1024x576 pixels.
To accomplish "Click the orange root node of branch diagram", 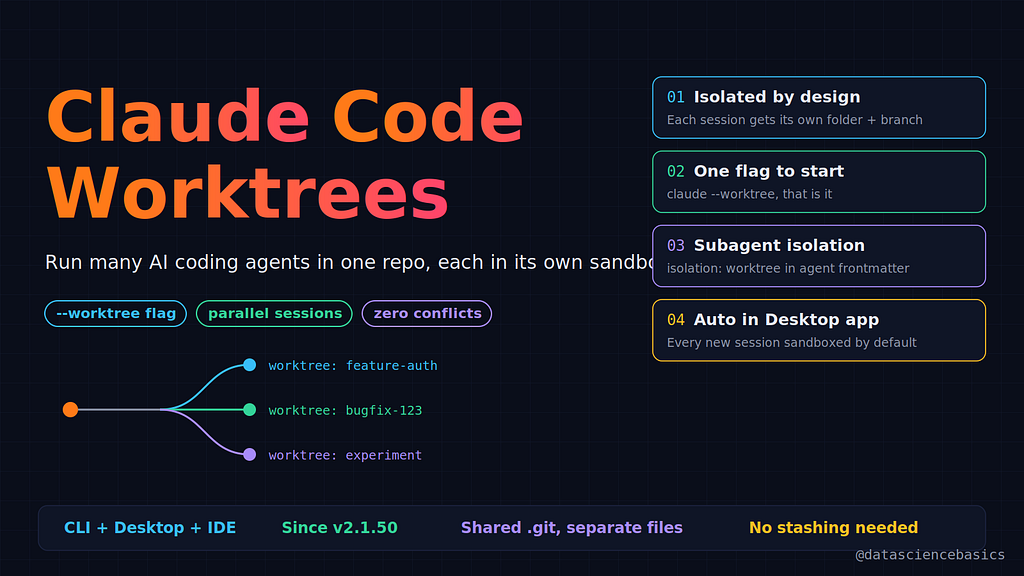I will pos(71,409).
